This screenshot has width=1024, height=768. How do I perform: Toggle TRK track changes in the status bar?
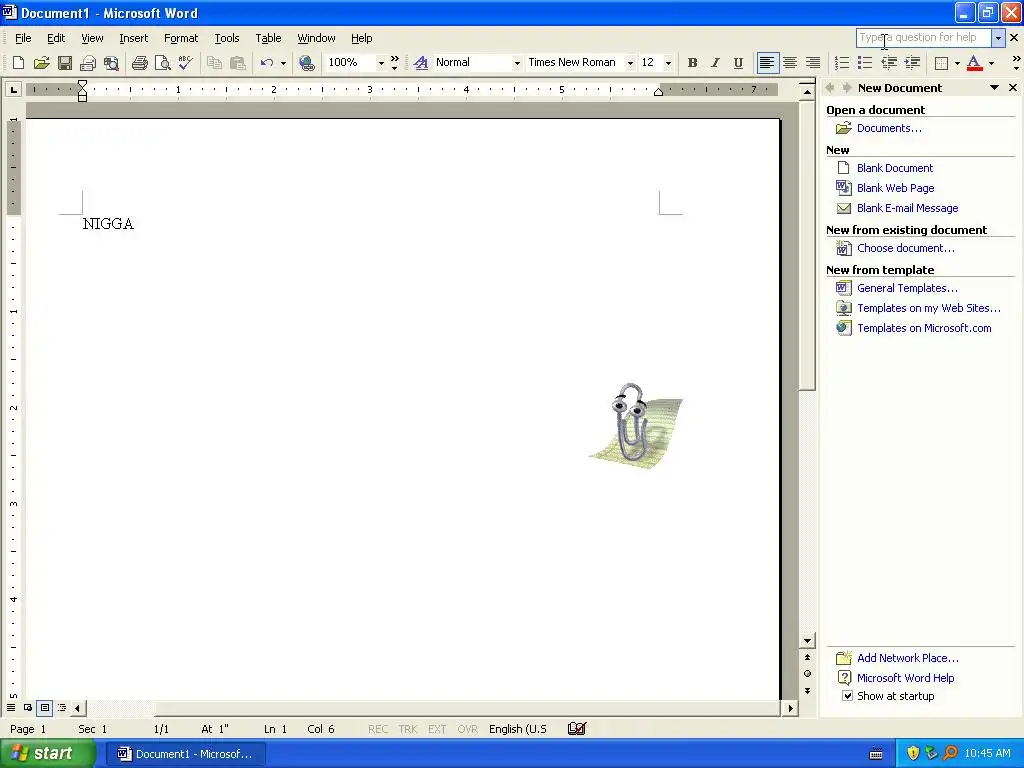click(x=408, y=729)
